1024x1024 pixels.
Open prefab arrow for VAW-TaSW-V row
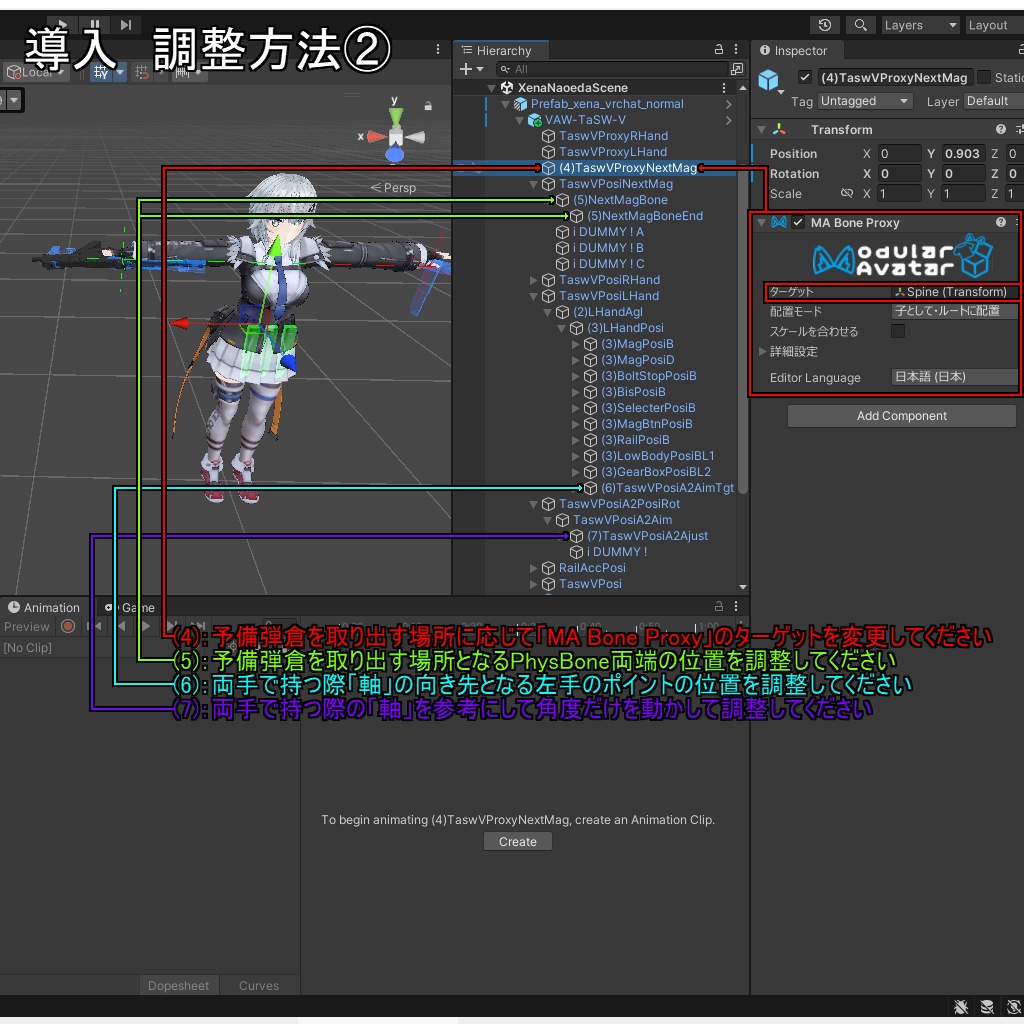(x=729, y=120)
